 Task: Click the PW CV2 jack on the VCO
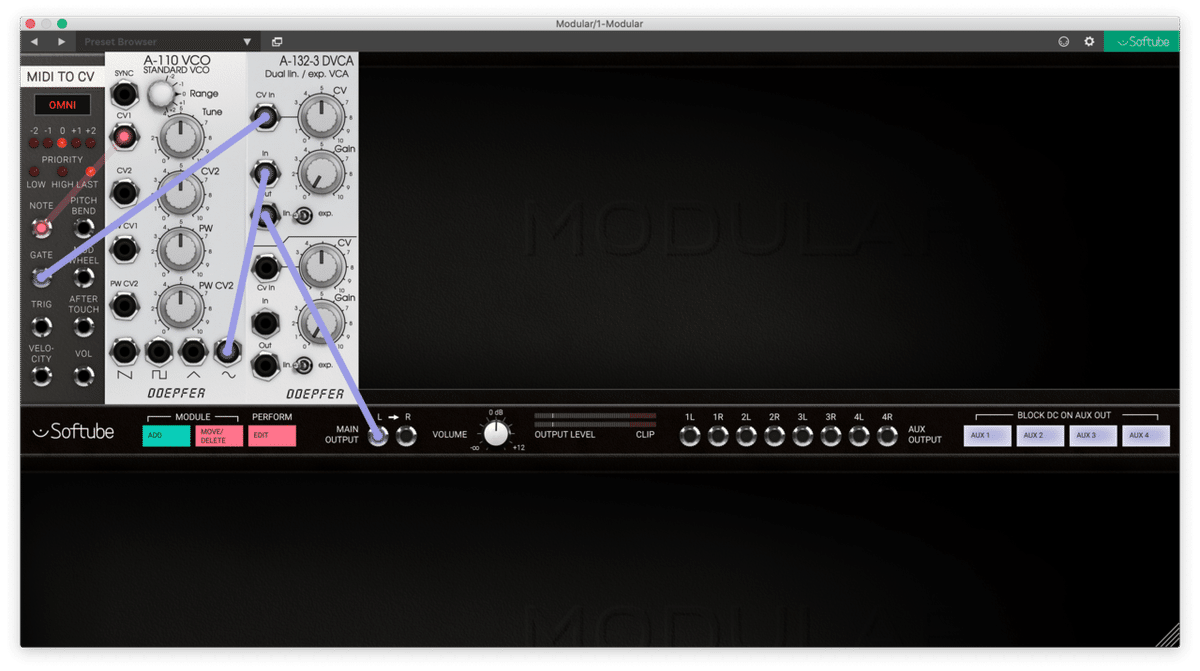pyautogui.click(x=125, y=305)
